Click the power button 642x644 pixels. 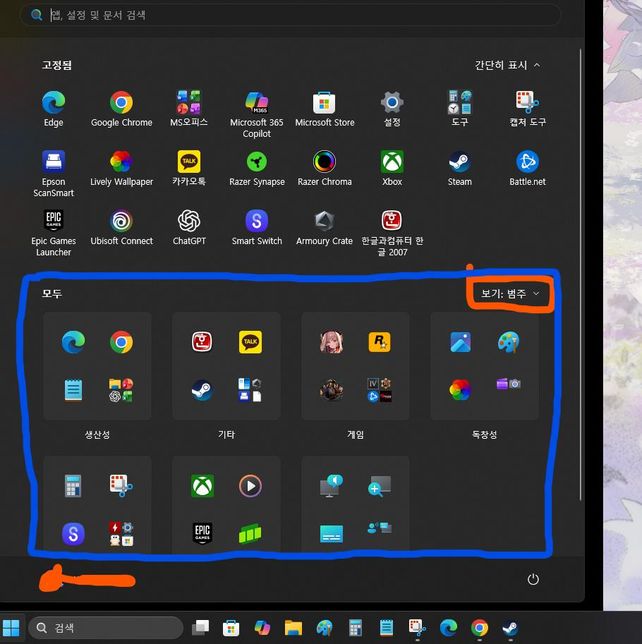(x=533, y=580)
